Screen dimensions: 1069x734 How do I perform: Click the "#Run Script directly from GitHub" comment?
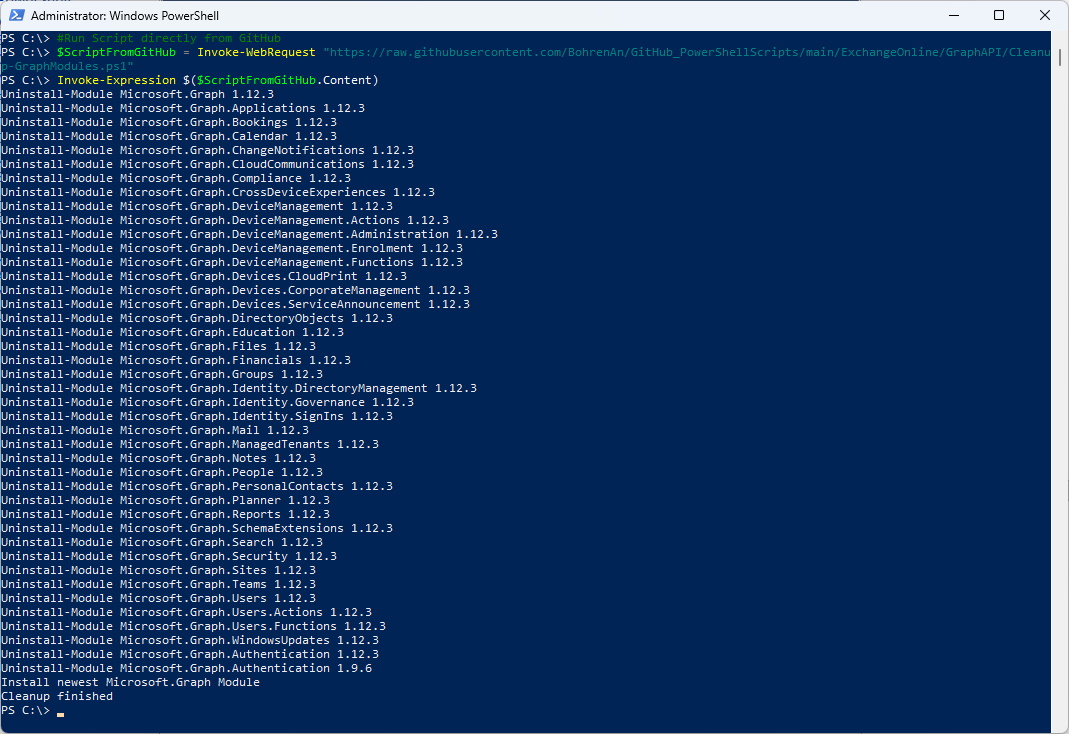(x=168, y=38)
